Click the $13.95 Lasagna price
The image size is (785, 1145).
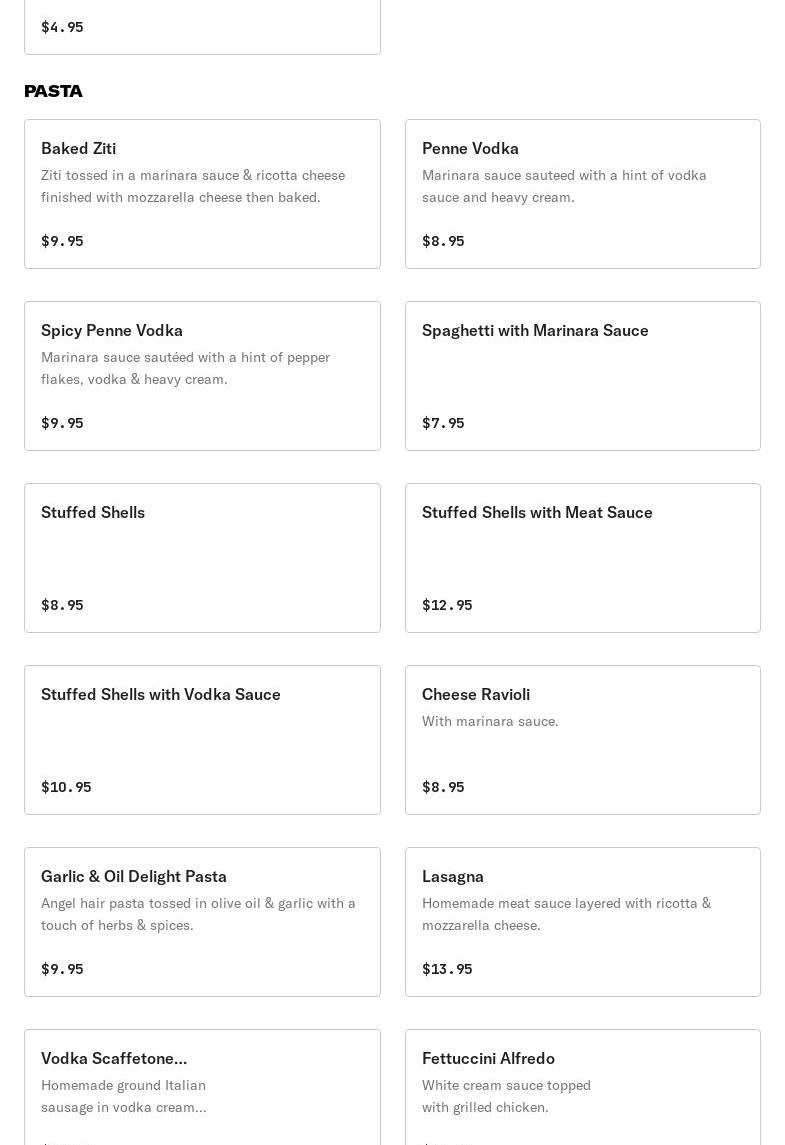coord(447,968)
